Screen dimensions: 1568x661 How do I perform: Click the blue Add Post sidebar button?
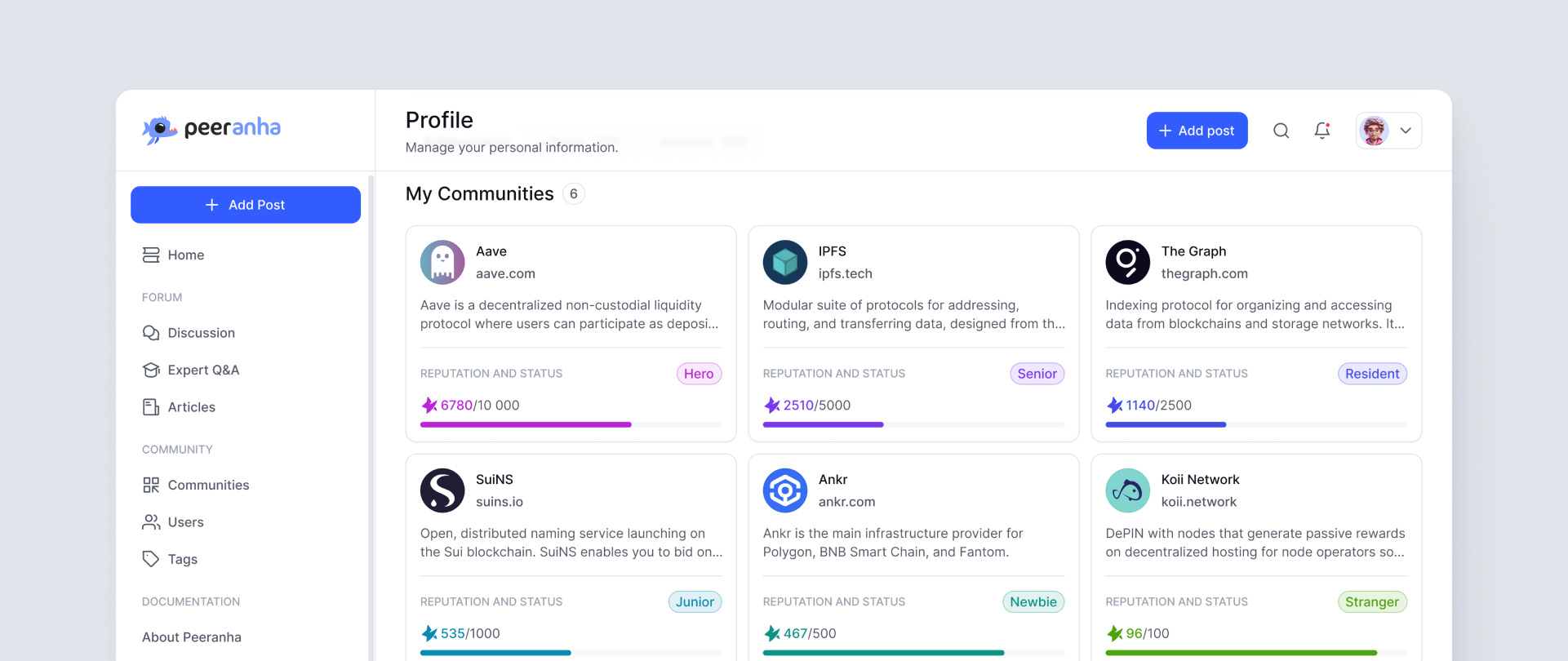(x=246, y=205)
